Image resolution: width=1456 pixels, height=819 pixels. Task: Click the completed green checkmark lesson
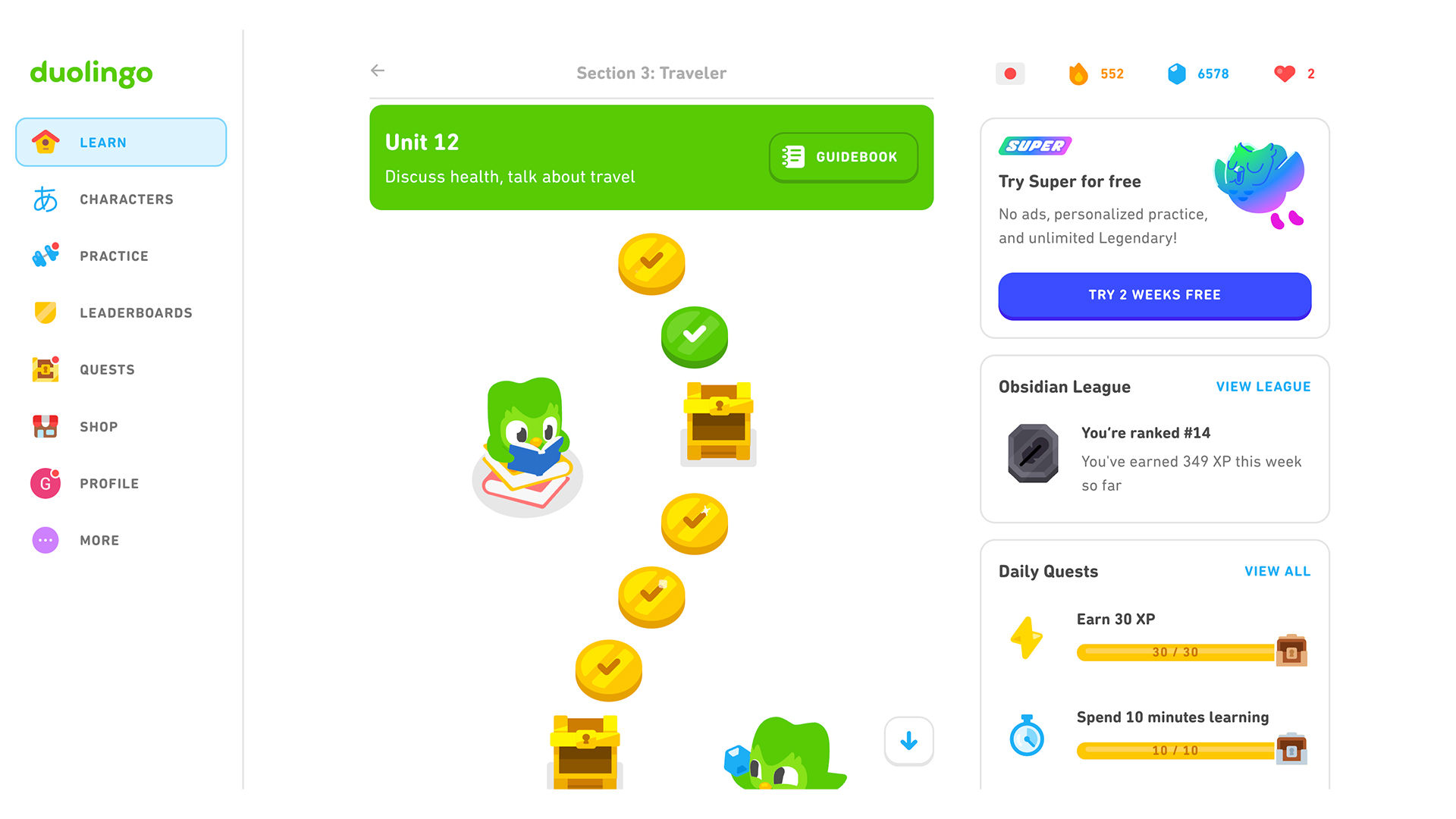[x=693, y=335]
